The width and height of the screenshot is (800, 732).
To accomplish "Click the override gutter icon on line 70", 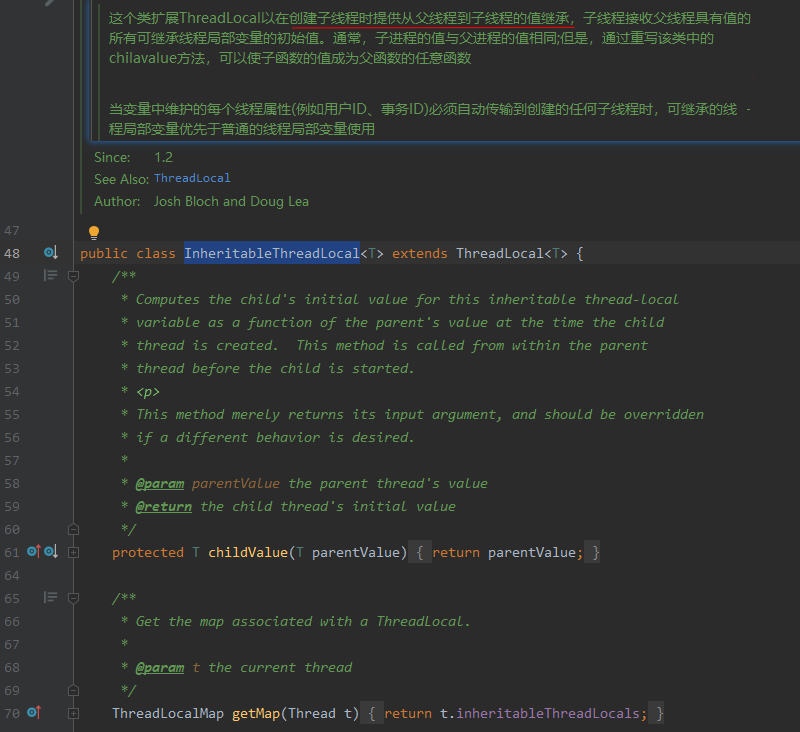I will coord(34,712).
